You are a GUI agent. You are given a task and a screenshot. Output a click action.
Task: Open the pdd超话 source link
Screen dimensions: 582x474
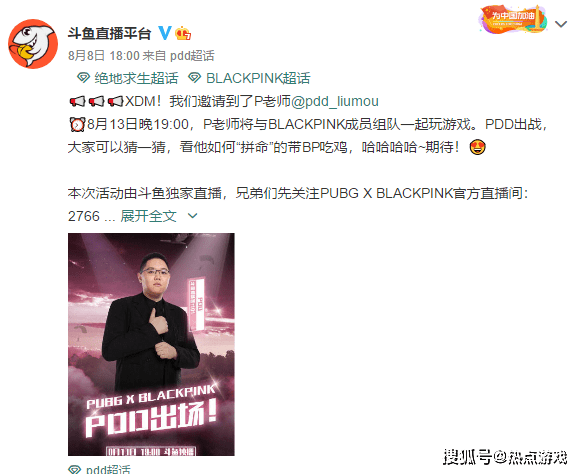192,56
